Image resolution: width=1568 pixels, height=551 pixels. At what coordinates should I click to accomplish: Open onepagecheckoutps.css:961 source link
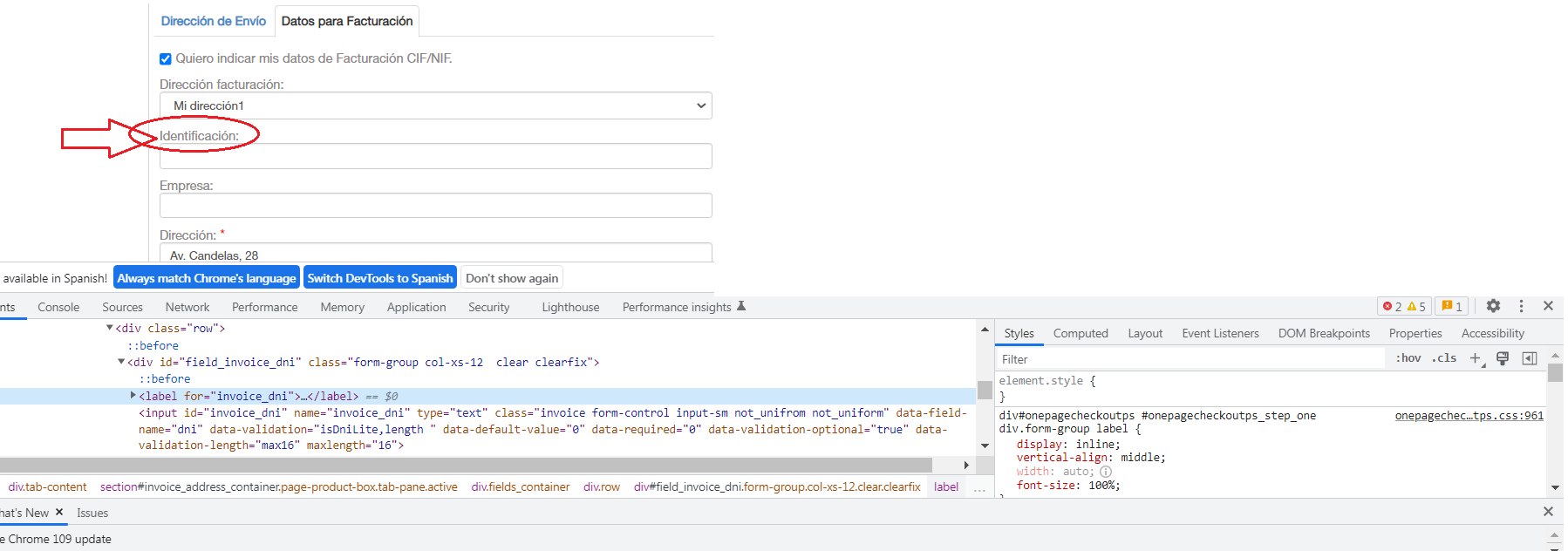click(x=1469, y=416)
